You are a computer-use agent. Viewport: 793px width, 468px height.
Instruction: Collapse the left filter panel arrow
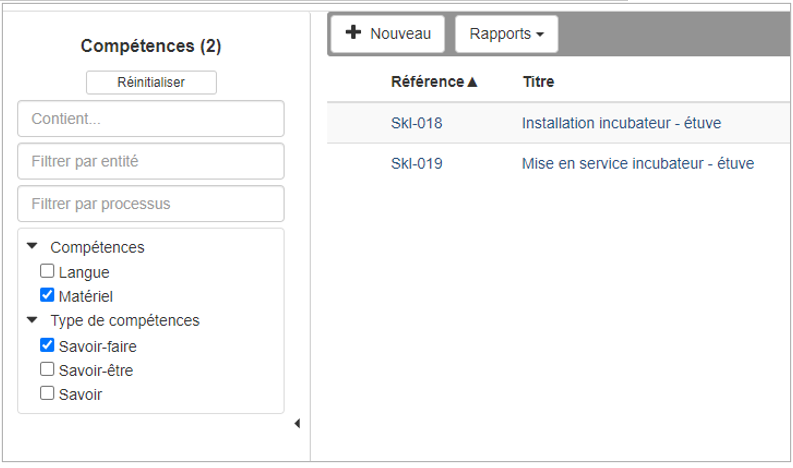[x=297, y=424]
